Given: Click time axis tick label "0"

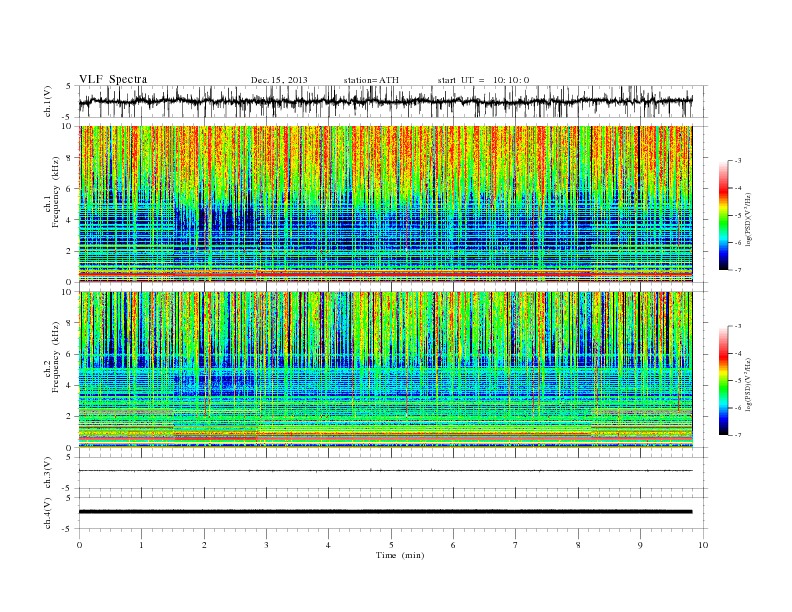Looking at the screenshot, I should [x=79, y=545].
